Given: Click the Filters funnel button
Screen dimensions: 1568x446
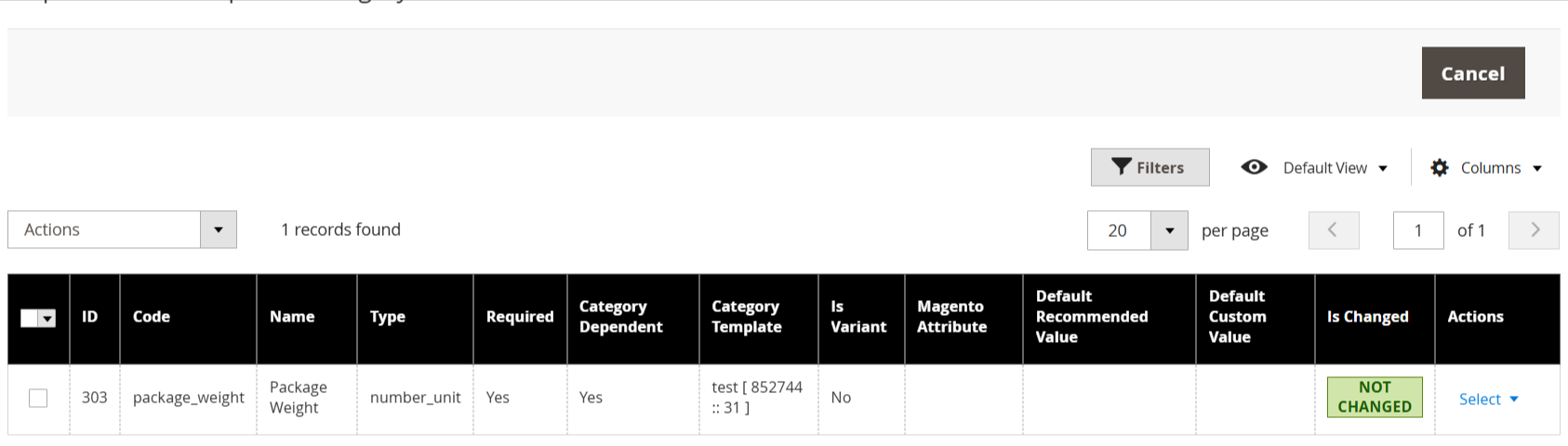Looking at the screenshot, I should click(1149, 167).
